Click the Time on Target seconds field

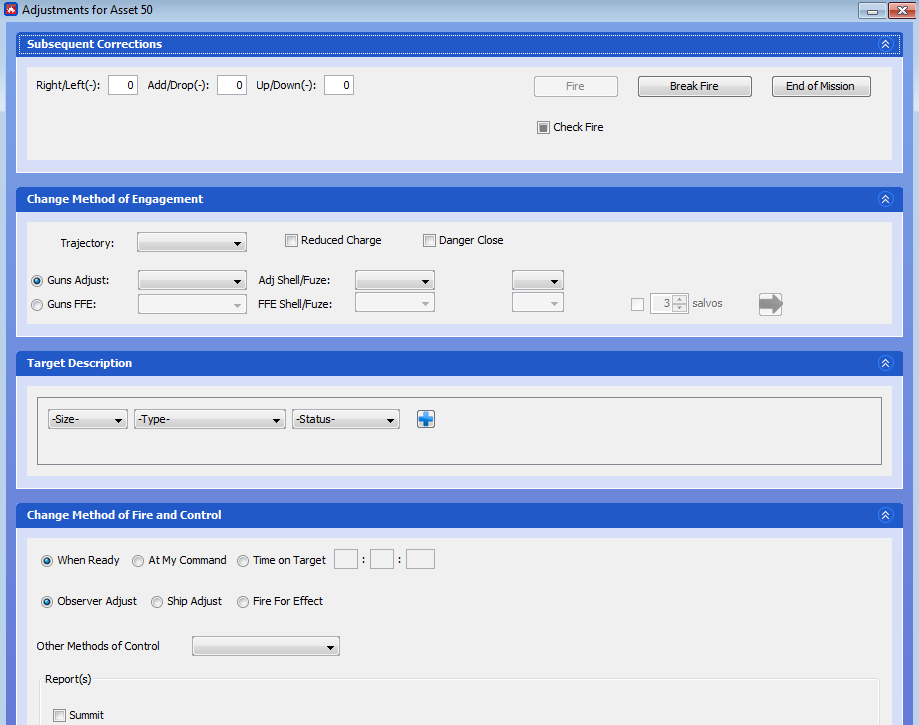(x=420, y=559)
